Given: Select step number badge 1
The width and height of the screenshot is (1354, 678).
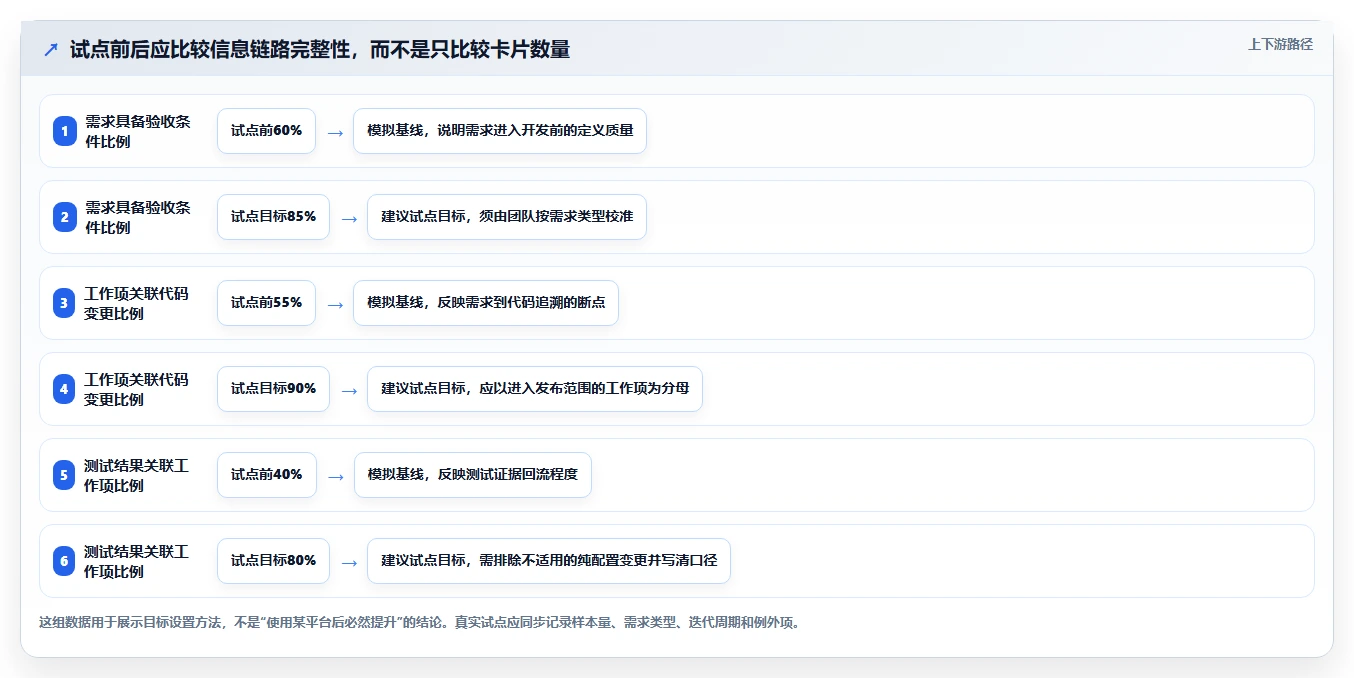Looking at the screenshot, I should click(x=64, y=131).
